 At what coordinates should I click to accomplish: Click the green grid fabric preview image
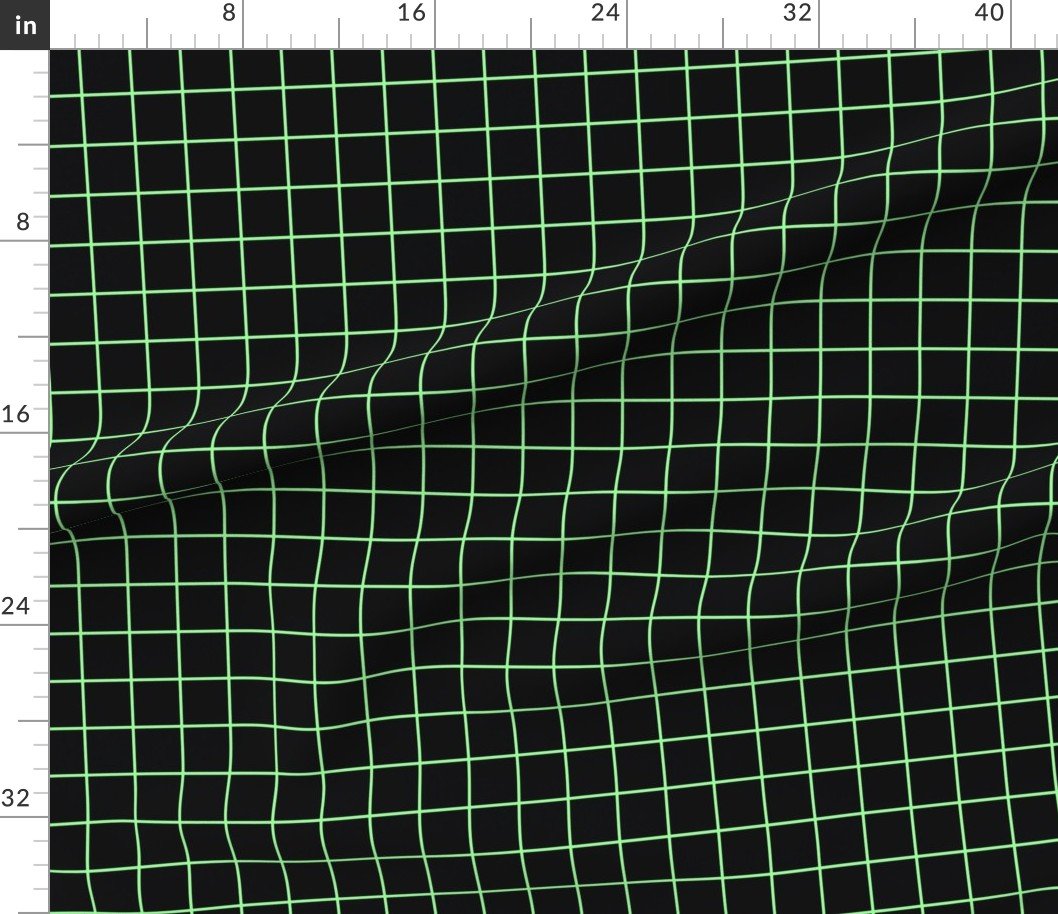[x=554, y=482]
